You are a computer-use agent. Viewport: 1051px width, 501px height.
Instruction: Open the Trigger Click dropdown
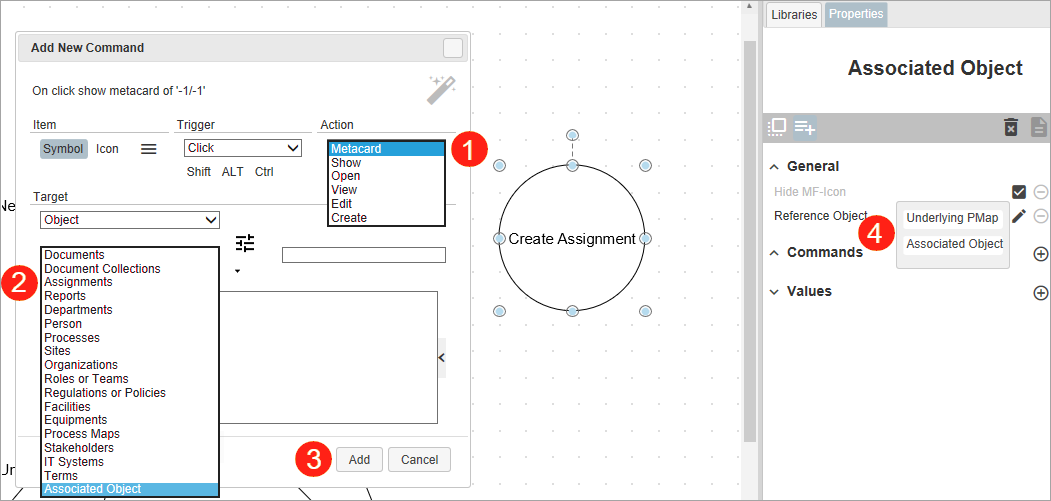point(243,148)
